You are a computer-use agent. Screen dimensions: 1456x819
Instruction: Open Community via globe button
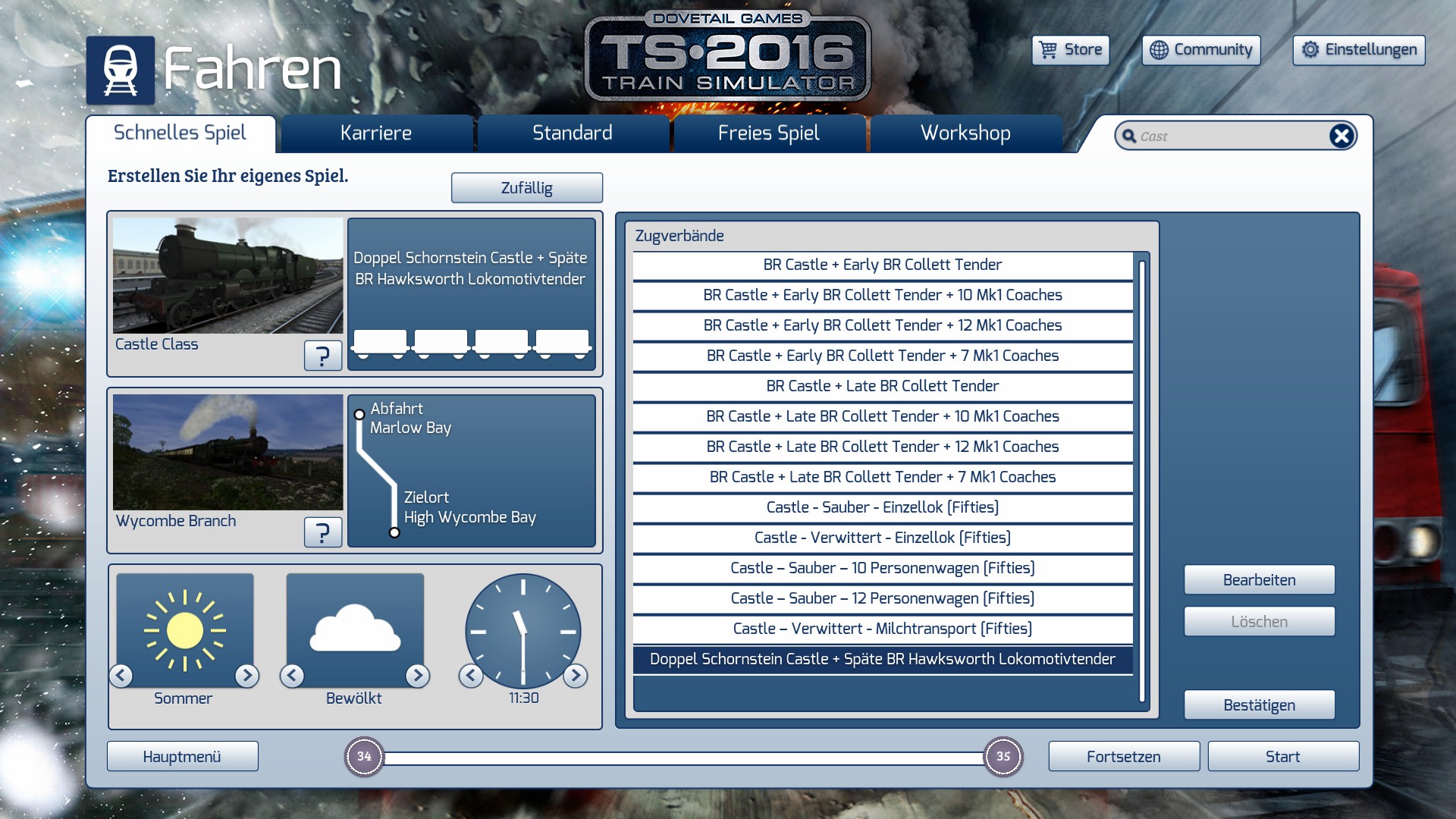[1200, 50]
